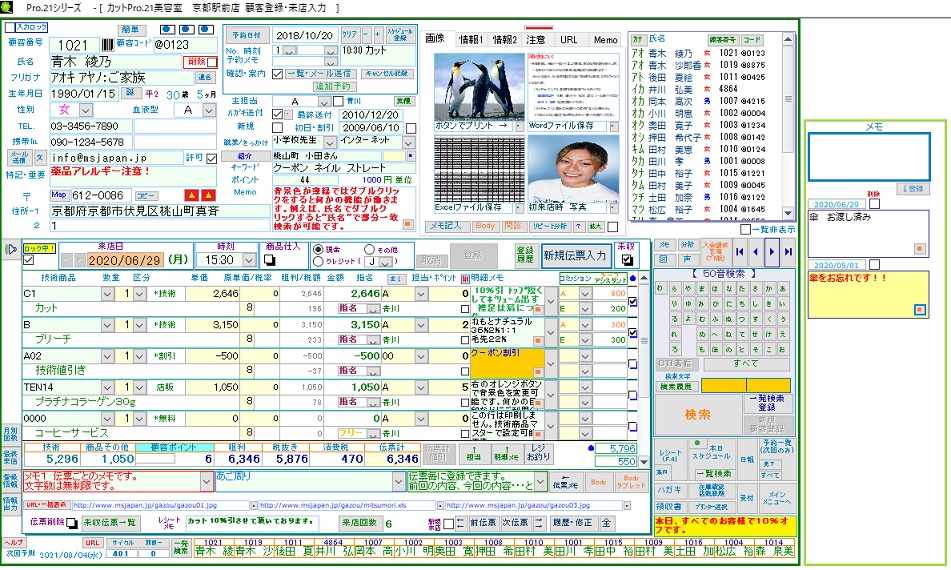Click the blue dot button beside introducer field

click(x=411, y=156)
